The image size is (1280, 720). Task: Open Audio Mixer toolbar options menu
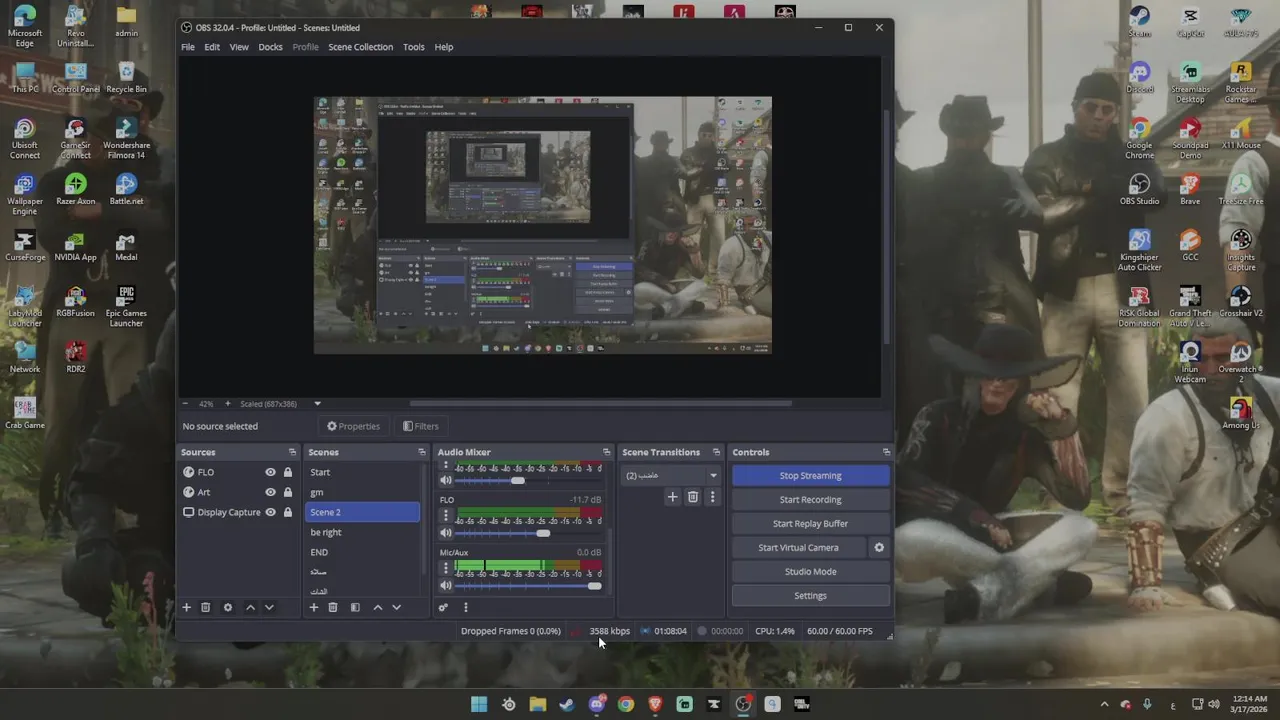[465, 607]
